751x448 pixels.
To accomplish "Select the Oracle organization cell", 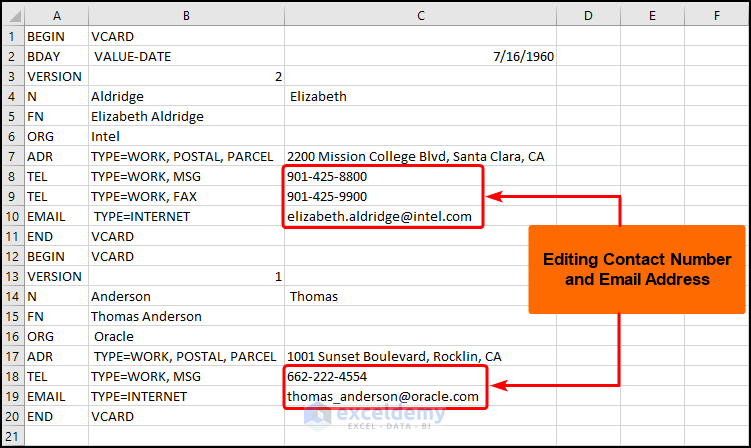I will point(186,336).
